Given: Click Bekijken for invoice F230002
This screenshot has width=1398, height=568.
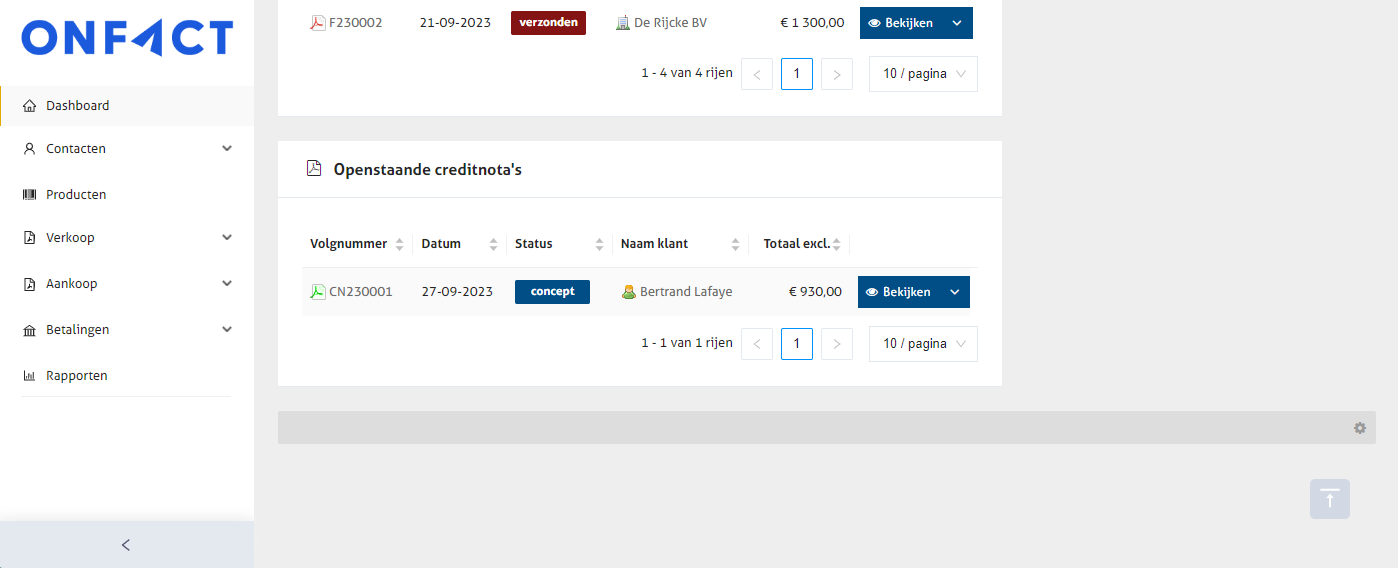Looking at the screenshot, I should 898,23.
